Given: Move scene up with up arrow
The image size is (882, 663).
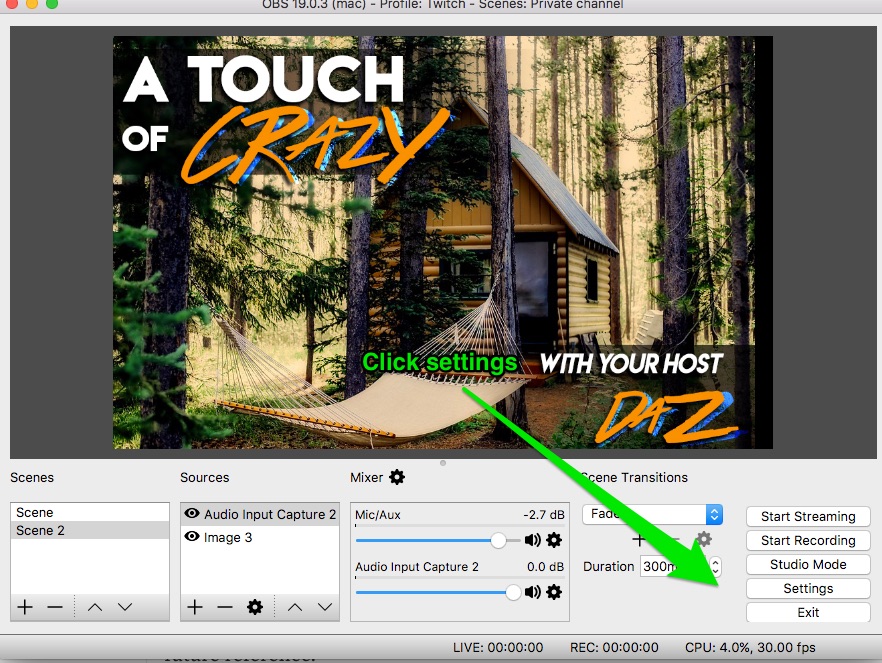Looking at the screenshot, I should (x=95, y=607).
